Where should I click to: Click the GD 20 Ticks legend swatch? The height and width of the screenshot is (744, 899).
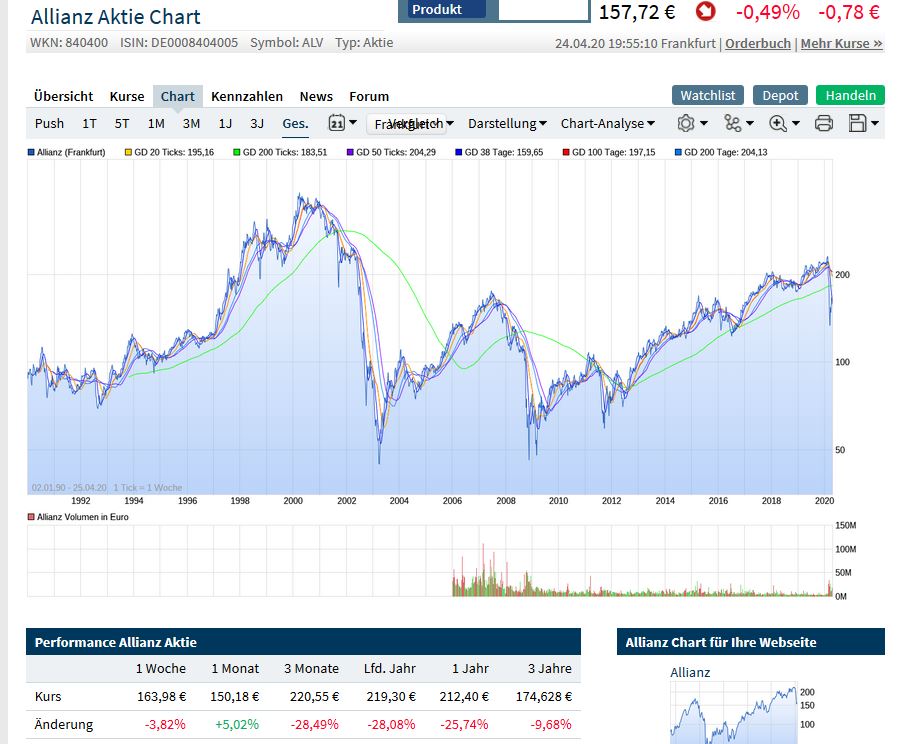tap(128, 152)
